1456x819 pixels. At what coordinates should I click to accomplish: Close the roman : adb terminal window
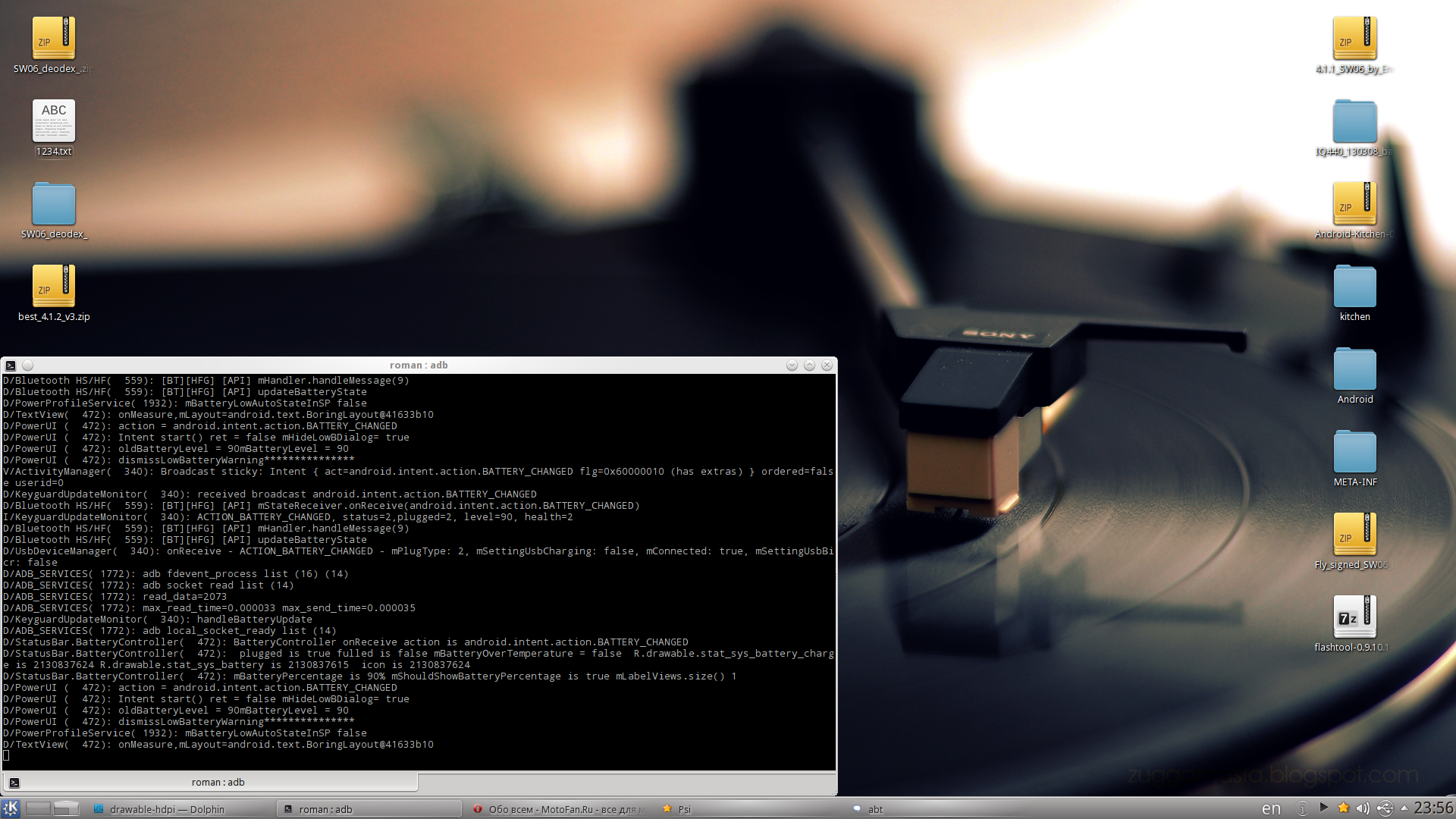[827, 366]
